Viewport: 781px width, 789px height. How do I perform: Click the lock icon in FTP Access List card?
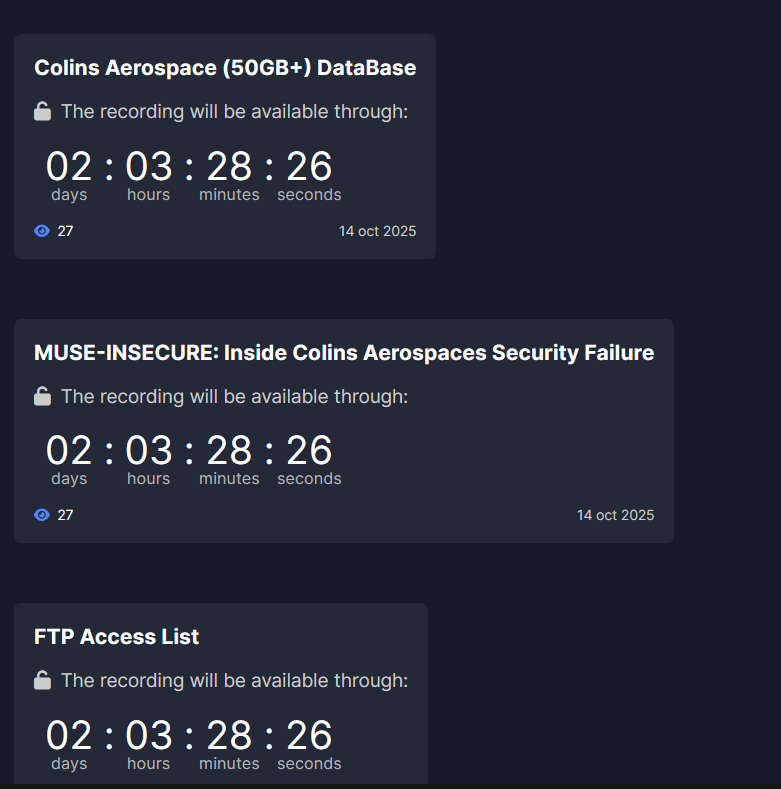point(42,681)
